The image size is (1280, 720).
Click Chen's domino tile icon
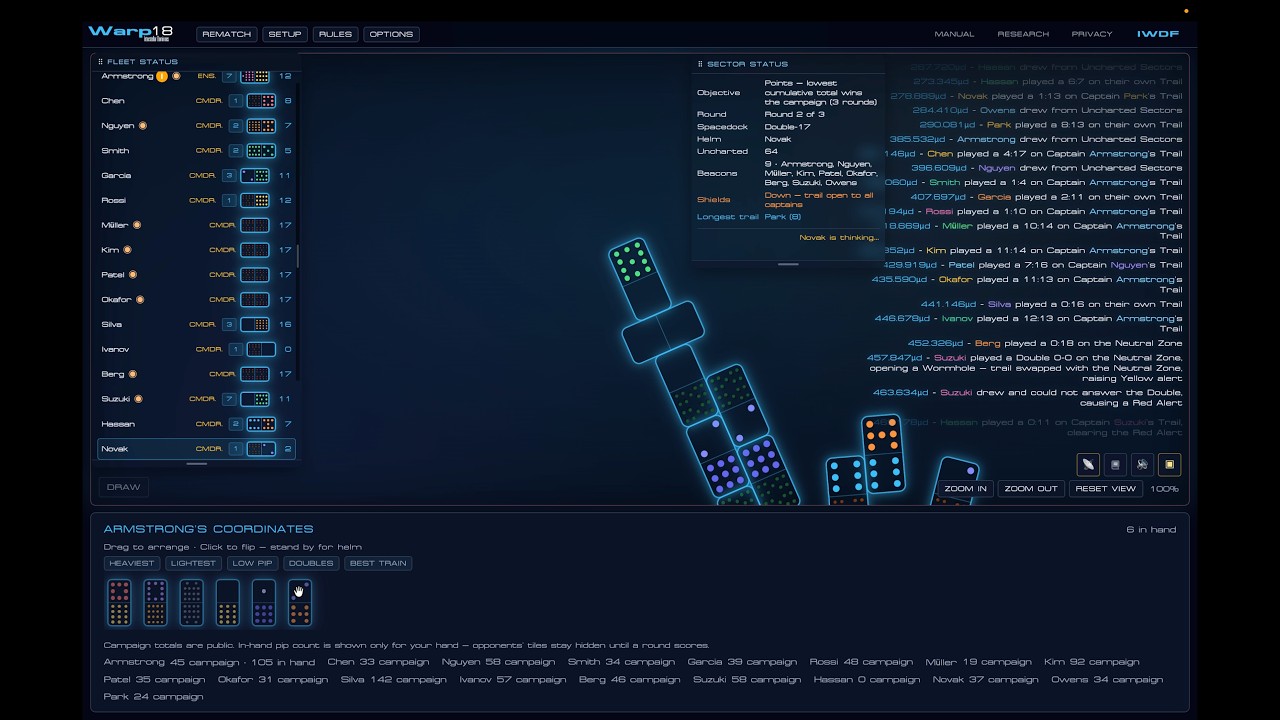261,101
